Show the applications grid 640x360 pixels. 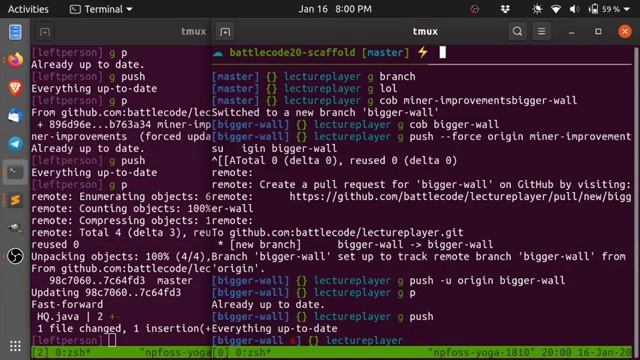pyautogui.click(x=15, y=346)
